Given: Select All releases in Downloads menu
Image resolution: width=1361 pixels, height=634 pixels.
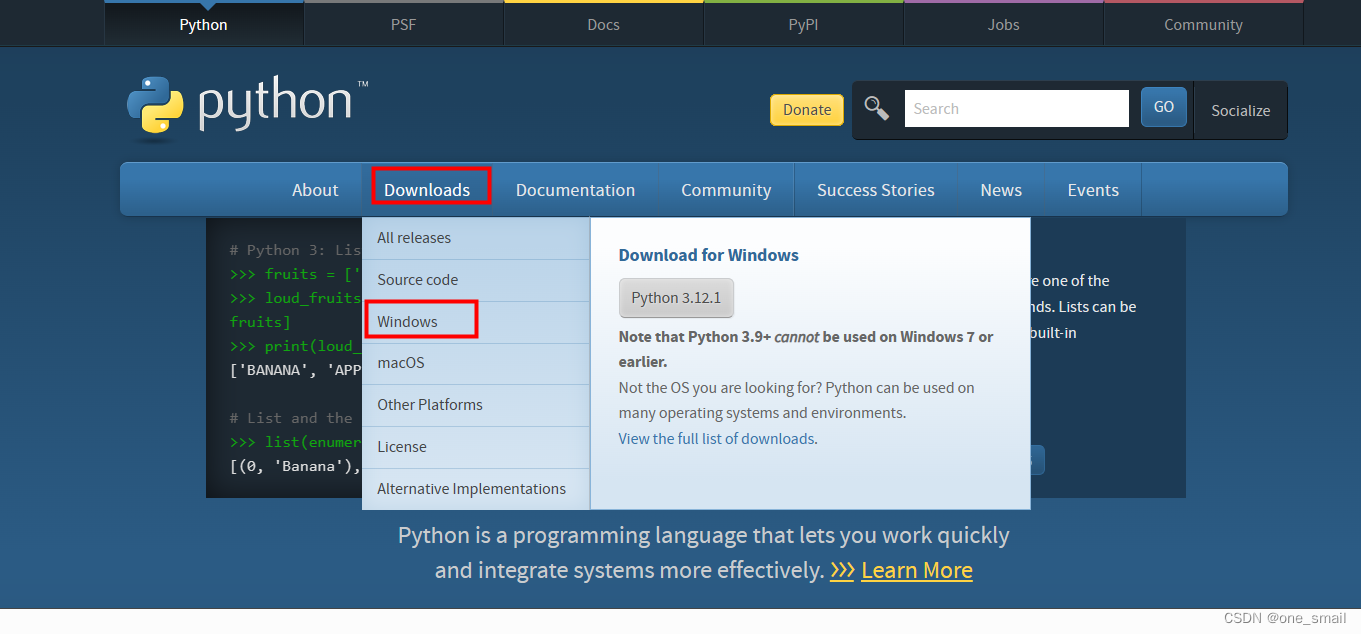Looking at the screenshot, I should coord(476,238).
